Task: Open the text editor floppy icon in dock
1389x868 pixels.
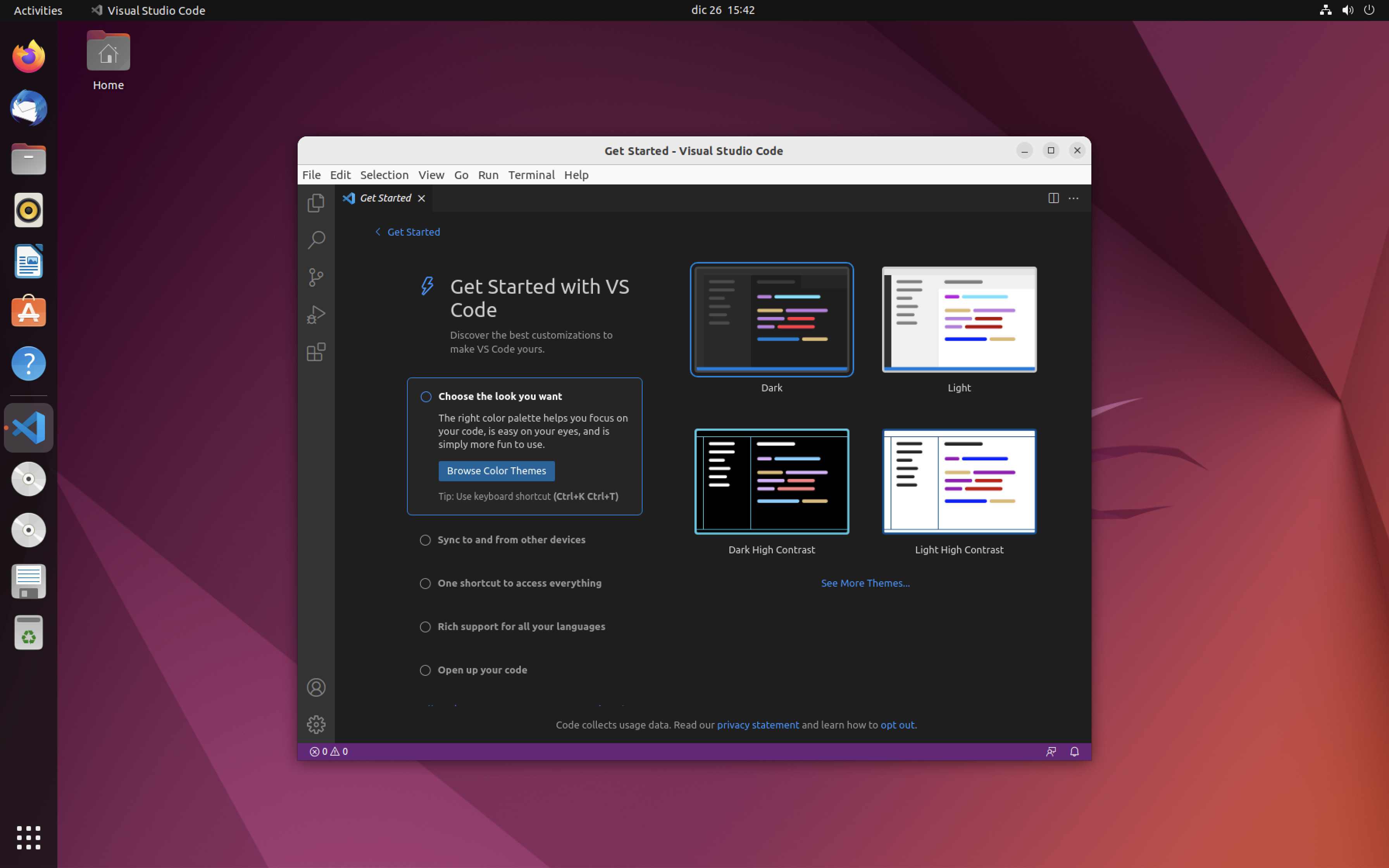Action: (28, 582)
